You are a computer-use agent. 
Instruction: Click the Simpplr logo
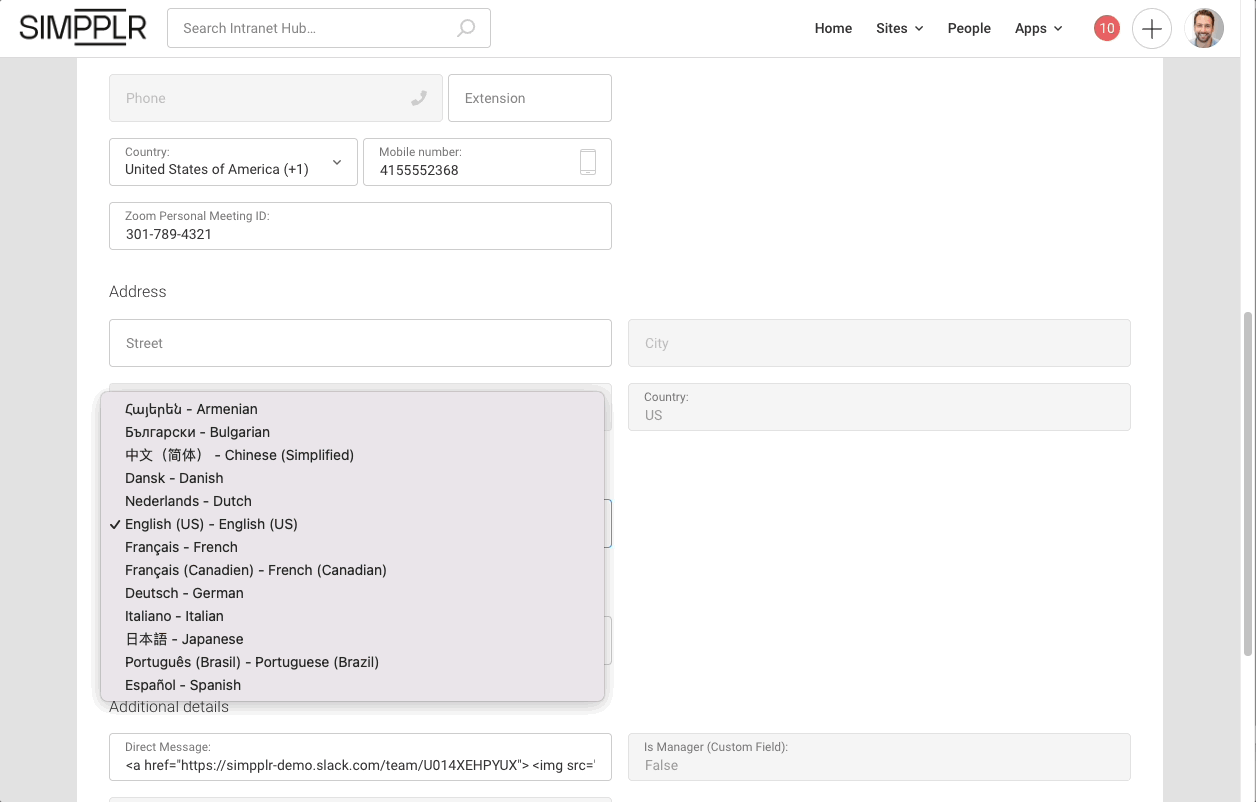pyautogui.click(x=83, y=28)
